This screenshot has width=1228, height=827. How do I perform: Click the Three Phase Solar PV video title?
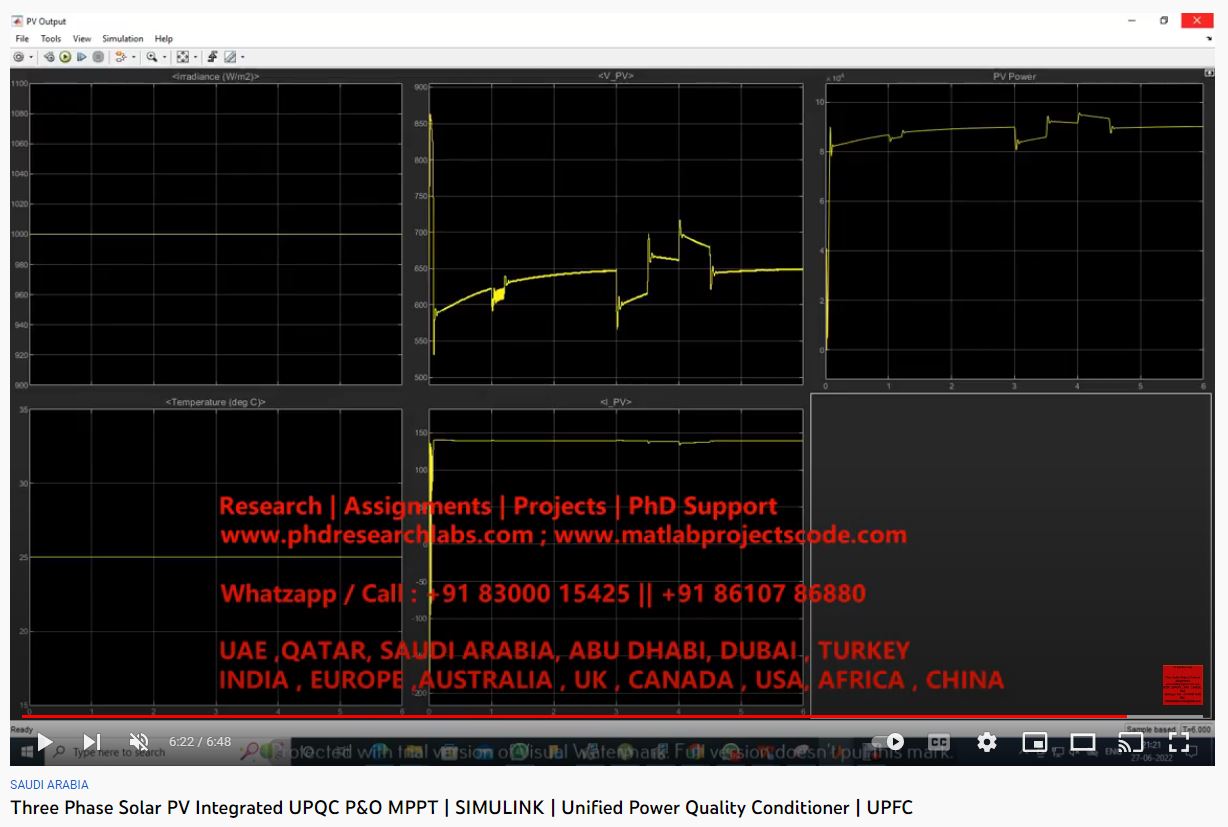click(462, 807)
